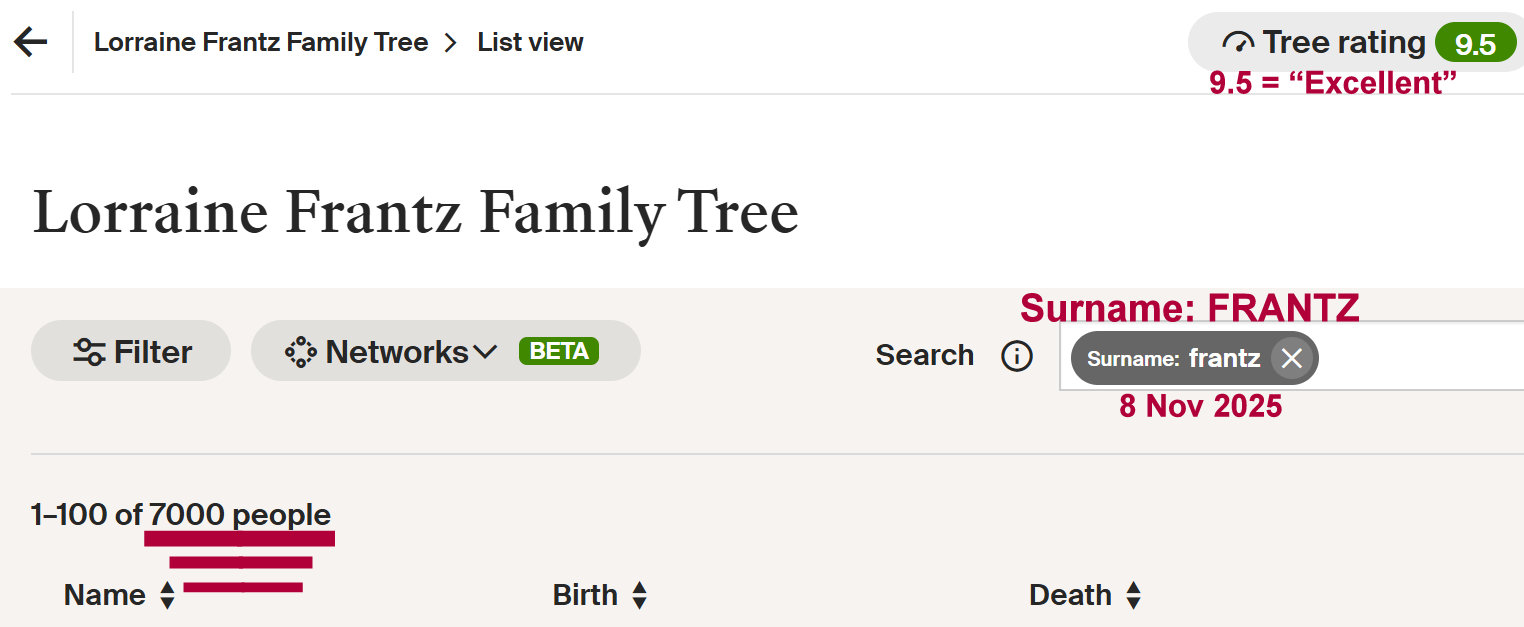The height and width of the screenshot is (627, 1524).
Task: Open the Search info icon
Action: click(1017, 356)
